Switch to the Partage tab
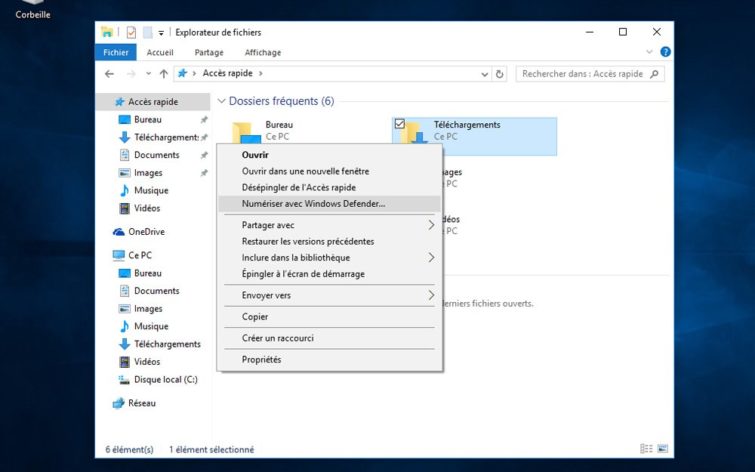755x472 pixels. pos(209,52)
